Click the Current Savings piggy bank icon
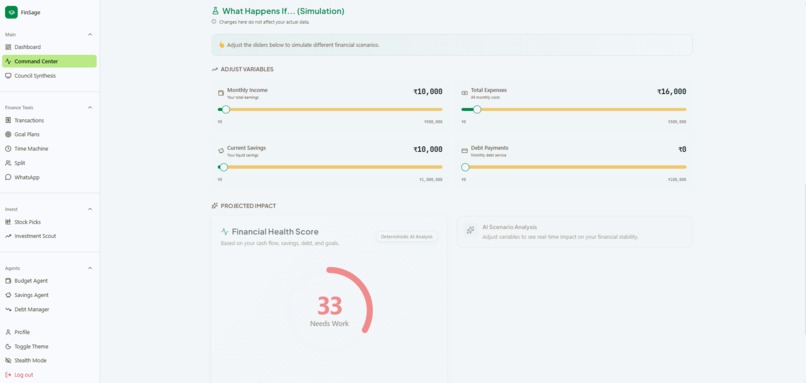Viewport: 806px width, 383px height. [221, 151]
